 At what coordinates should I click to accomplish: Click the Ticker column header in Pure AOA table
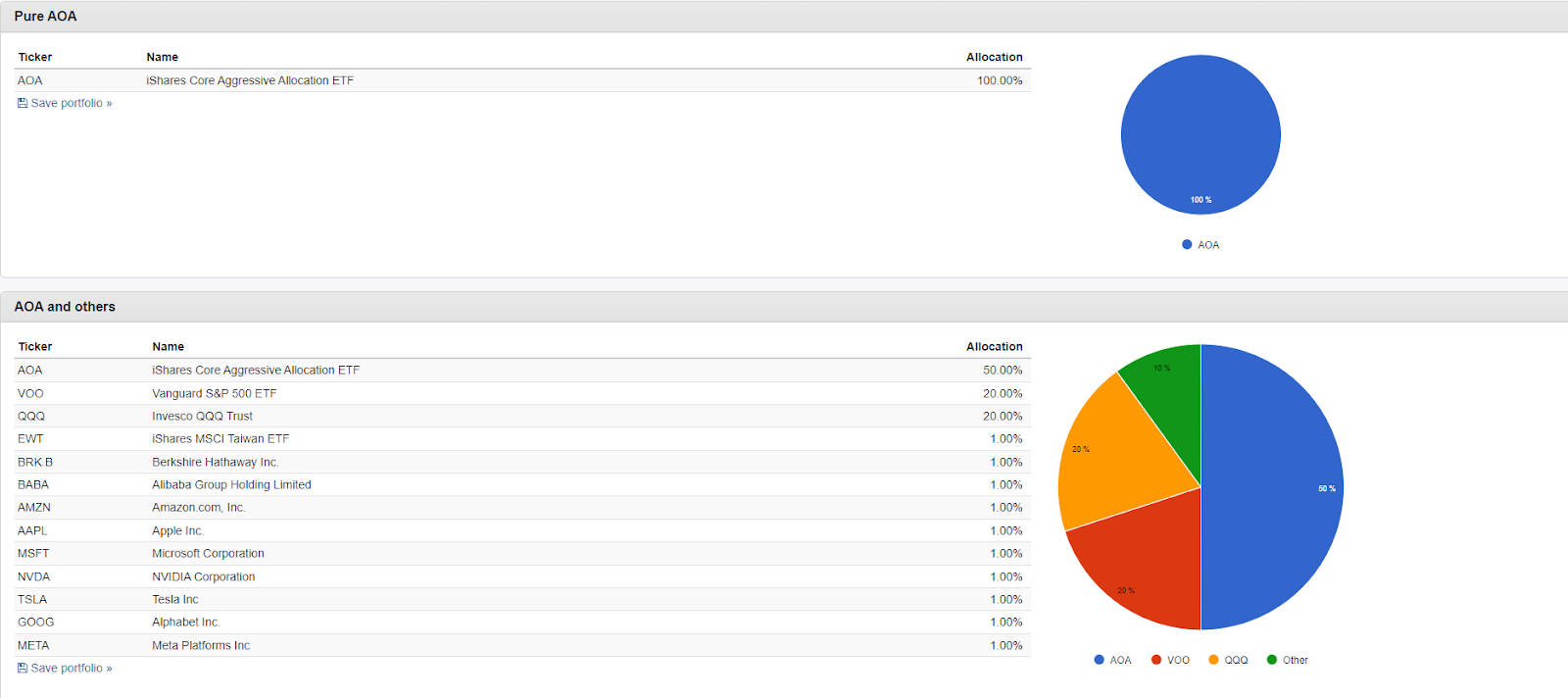pos(35,57)
